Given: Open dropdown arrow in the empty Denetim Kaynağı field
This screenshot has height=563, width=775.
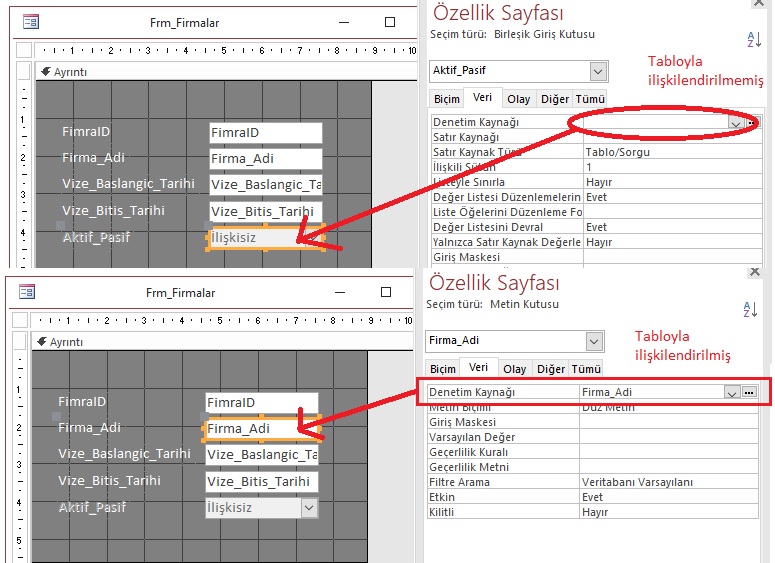Looking at the screenshot, I should pos(737,122).
